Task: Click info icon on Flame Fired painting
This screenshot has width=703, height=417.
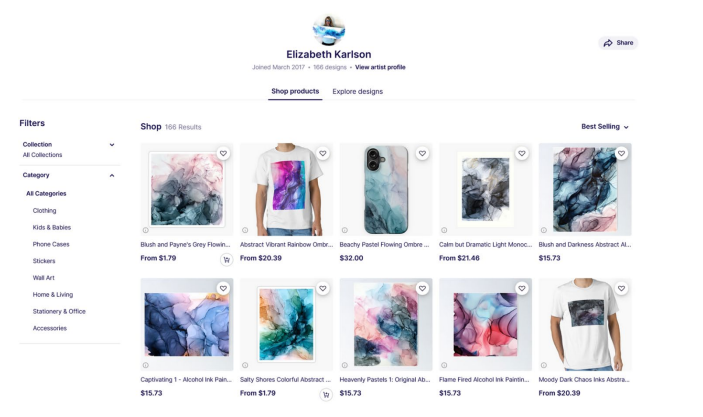Action: point(444,365)
